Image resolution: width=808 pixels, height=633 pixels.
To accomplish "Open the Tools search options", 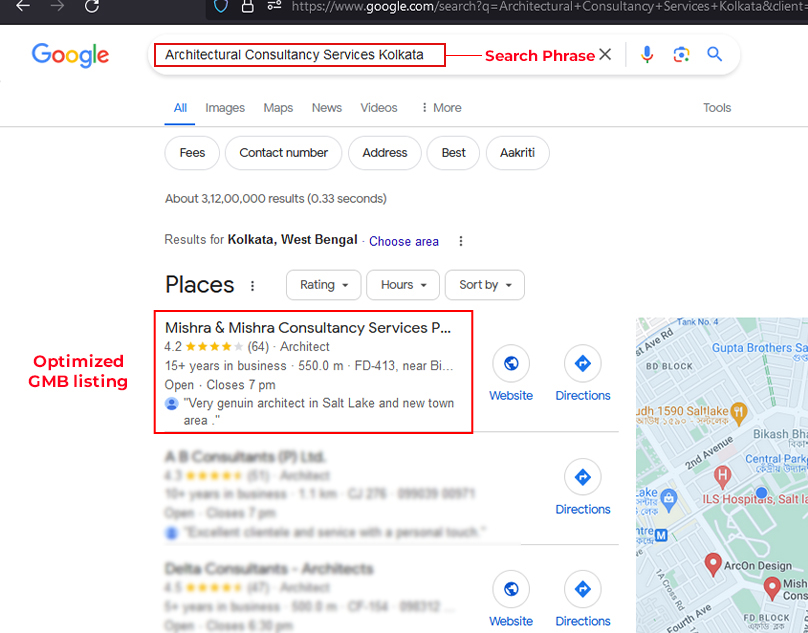I will tap(717, 108).
